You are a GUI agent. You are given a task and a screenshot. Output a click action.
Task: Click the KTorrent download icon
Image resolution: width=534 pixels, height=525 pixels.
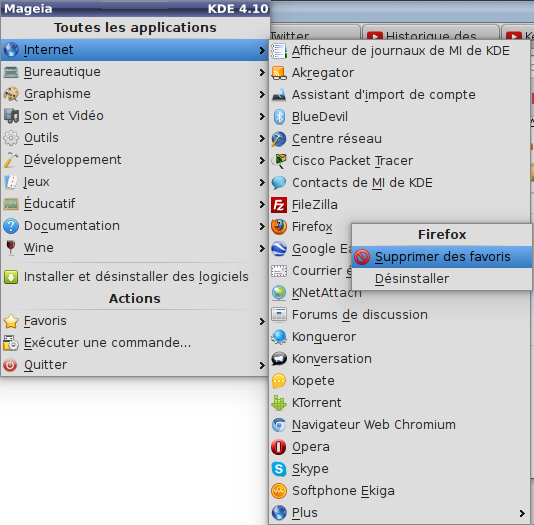(279, 403)
